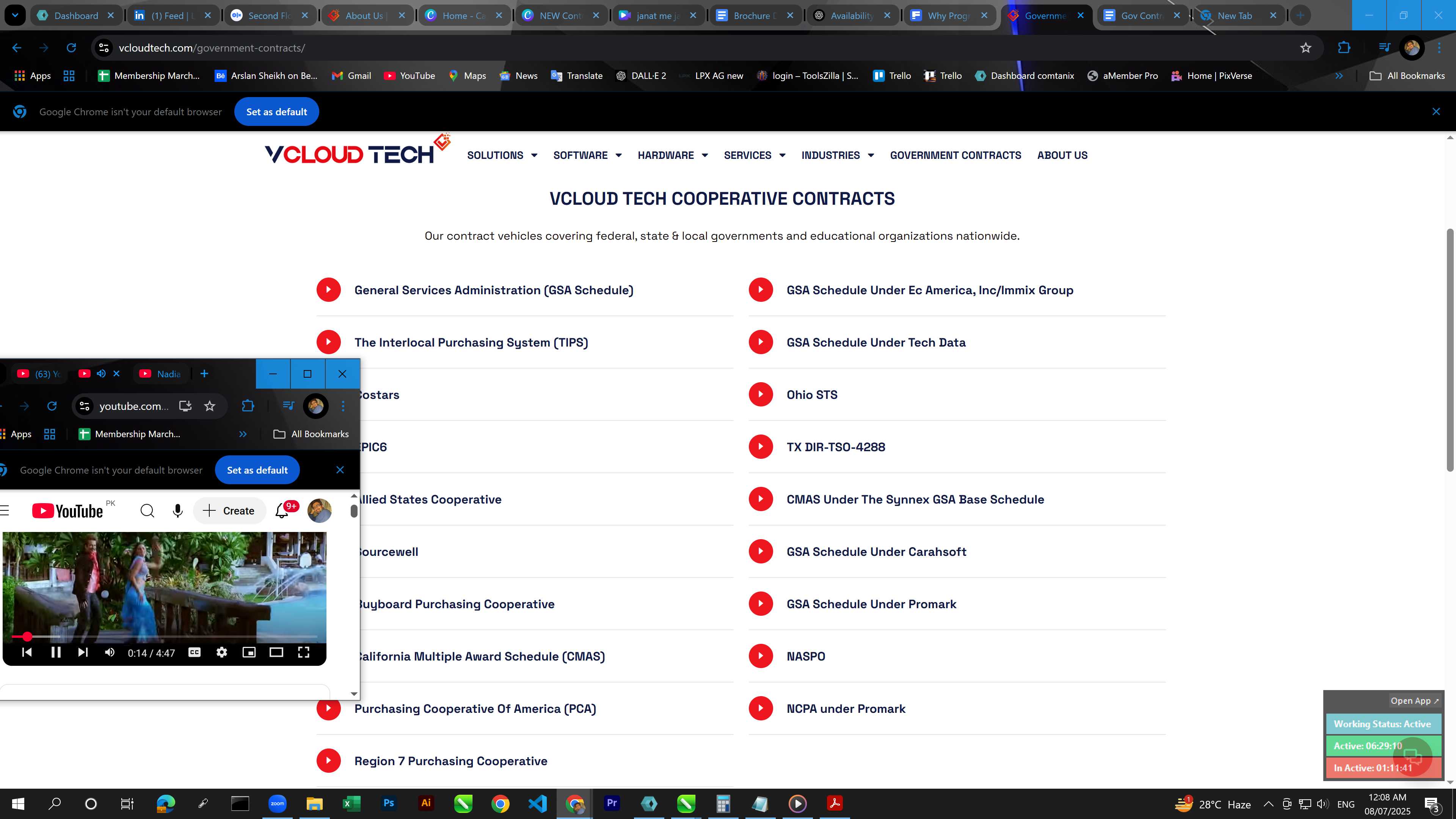Open a new tab in the YouTube window
Image resolution: width=1456 pixels, height=819 pixels.
(x=204, y=373)
